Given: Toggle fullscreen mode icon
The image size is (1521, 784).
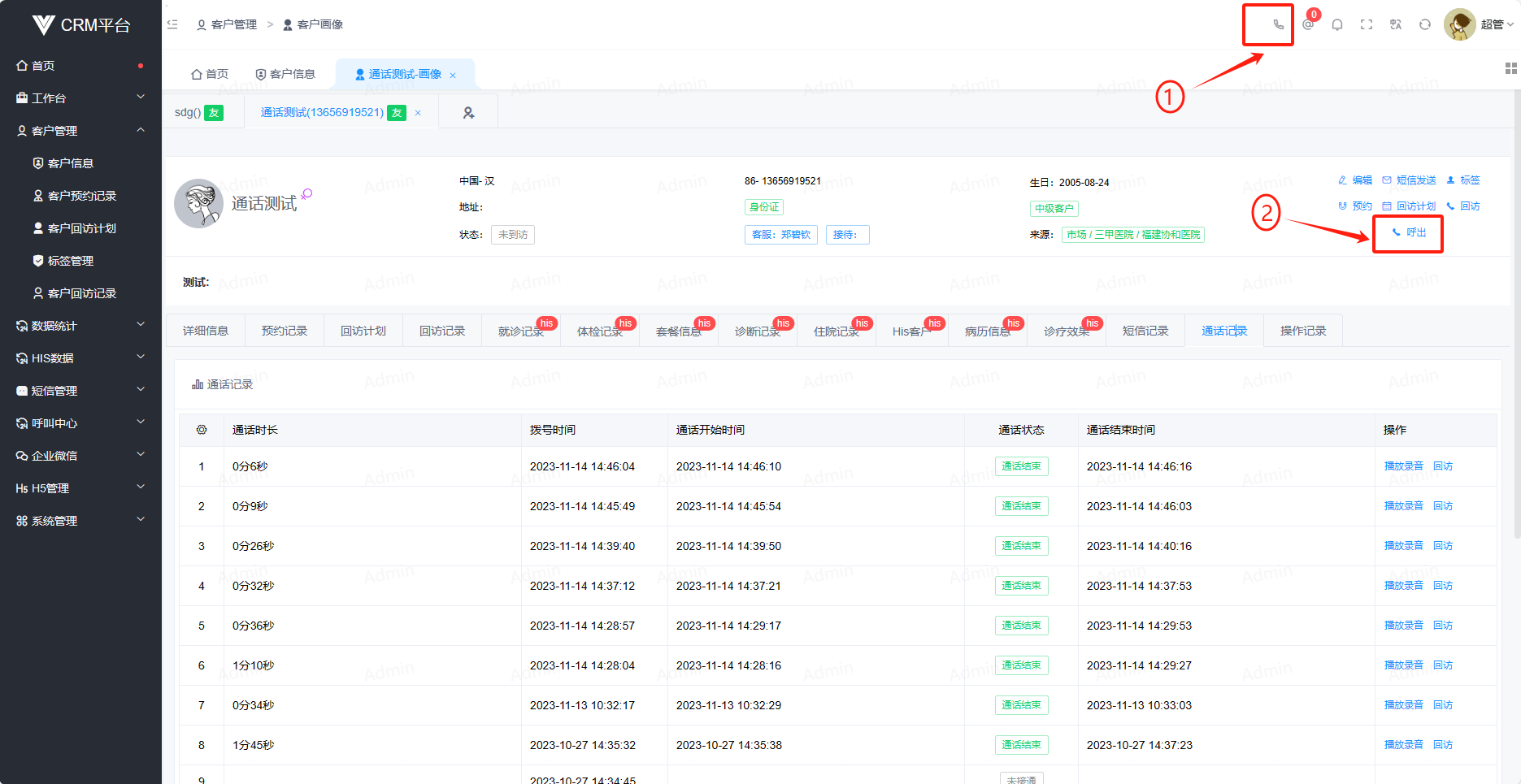Looking at the screenshot, I should click(1367, 24).
